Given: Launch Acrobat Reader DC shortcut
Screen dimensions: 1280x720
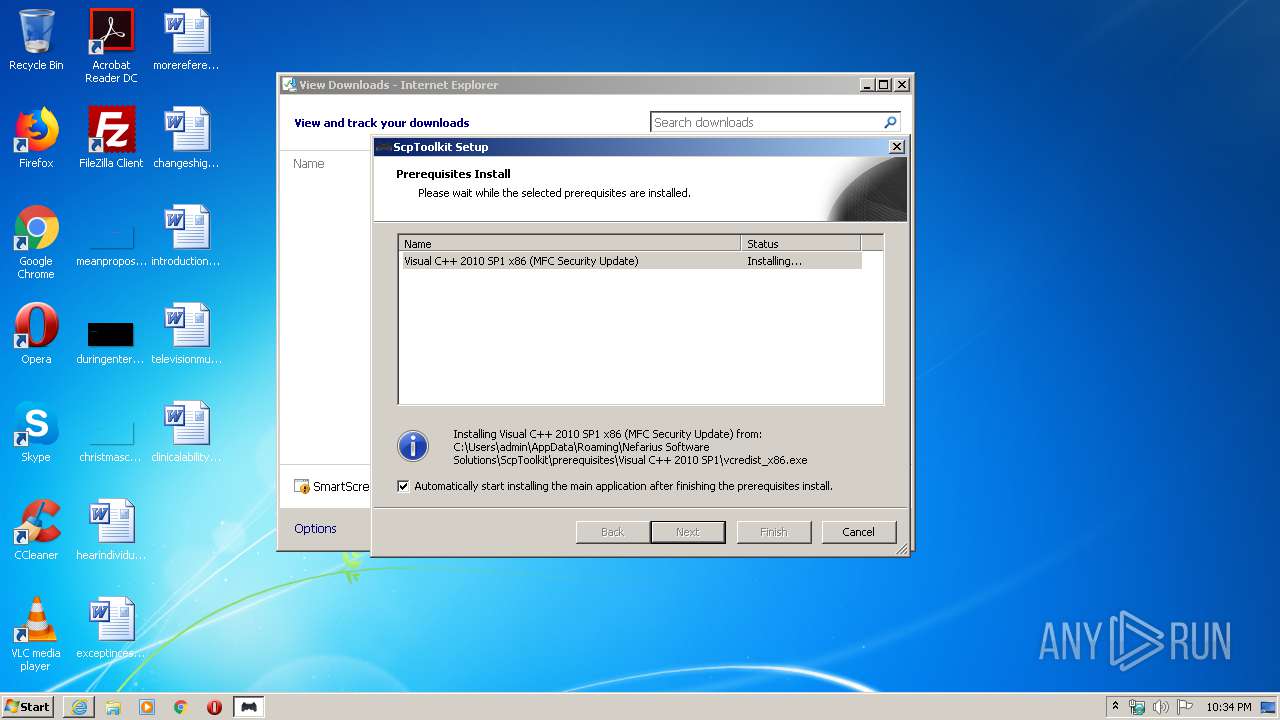Looking at the screenshot, I should point(111,46).
